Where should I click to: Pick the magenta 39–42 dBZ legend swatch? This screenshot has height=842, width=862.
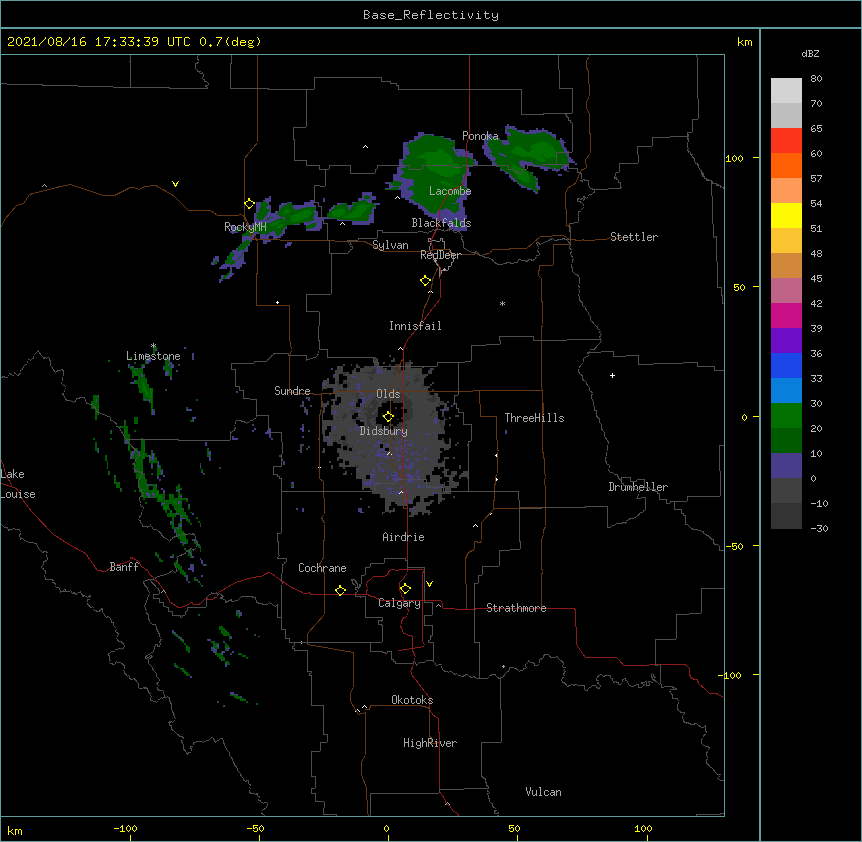786,315
